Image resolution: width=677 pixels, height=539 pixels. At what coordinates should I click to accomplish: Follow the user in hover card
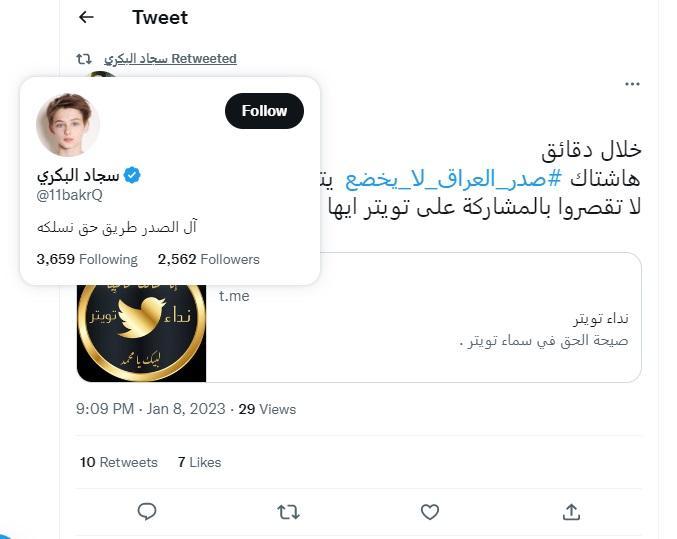coord(264,111)
